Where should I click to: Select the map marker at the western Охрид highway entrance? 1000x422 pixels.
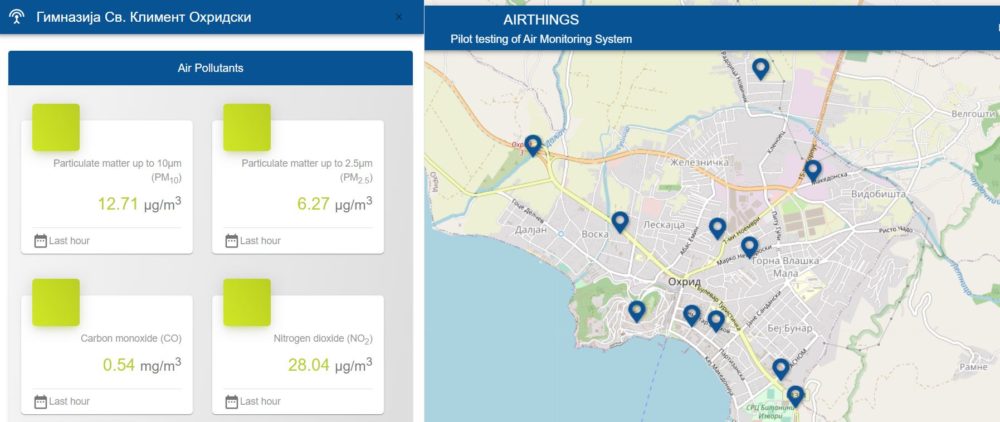pos(533,145)
